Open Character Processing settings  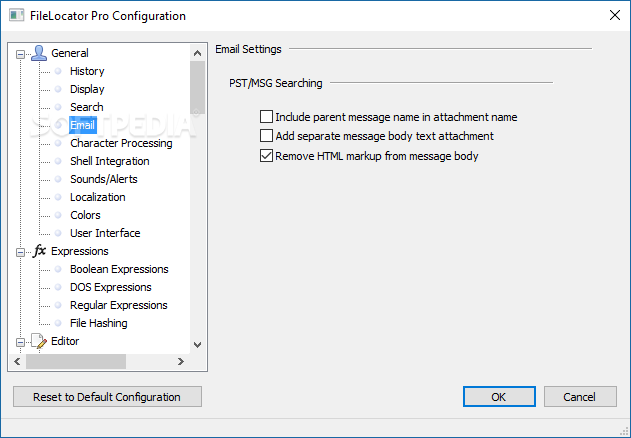pyautogui.click(x=121, y=143)
